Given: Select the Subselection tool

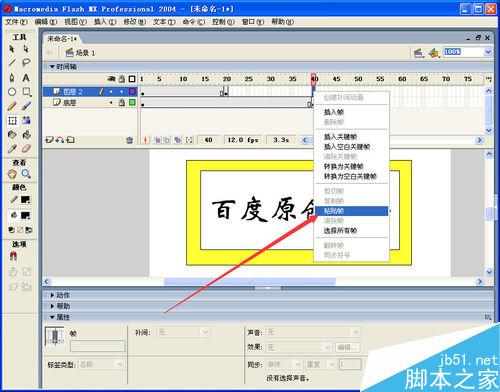Looking at the screenshot, I should click(26, 49).
